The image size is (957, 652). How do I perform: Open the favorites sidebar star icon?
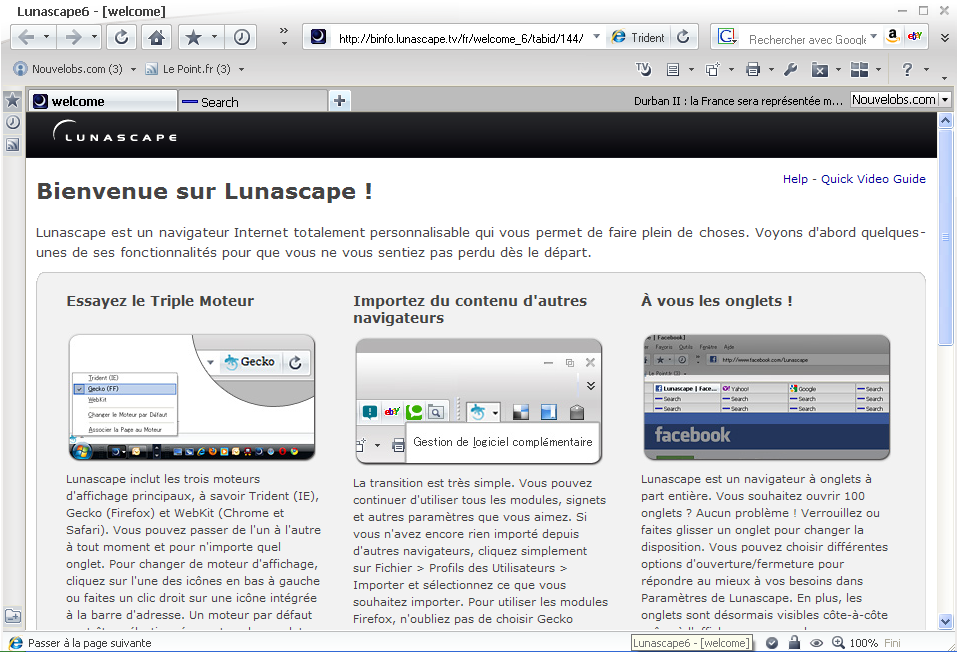pyautogui.click(x=12, y=100)
